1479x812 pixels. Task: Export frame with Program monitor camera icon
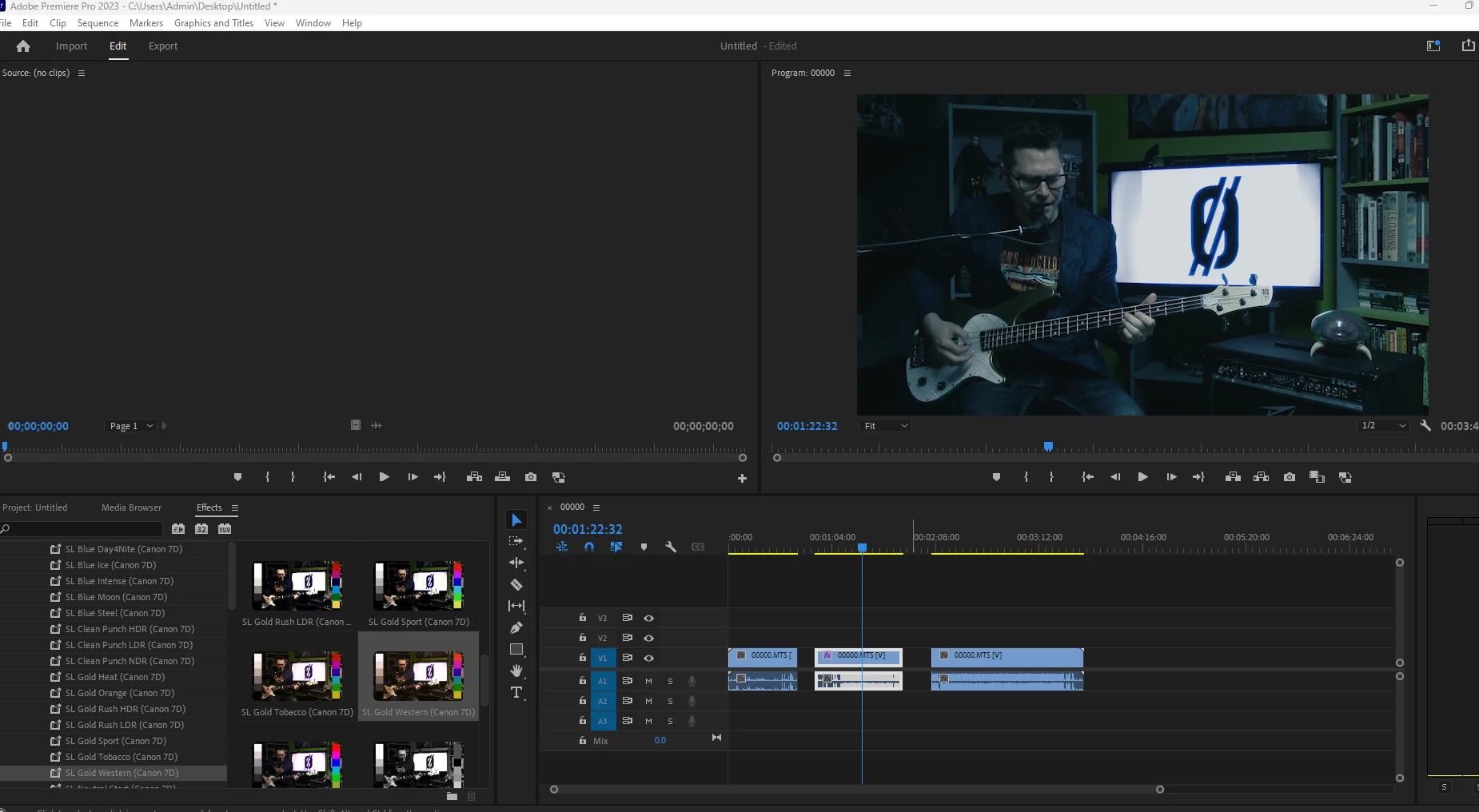click(1290, 477)
